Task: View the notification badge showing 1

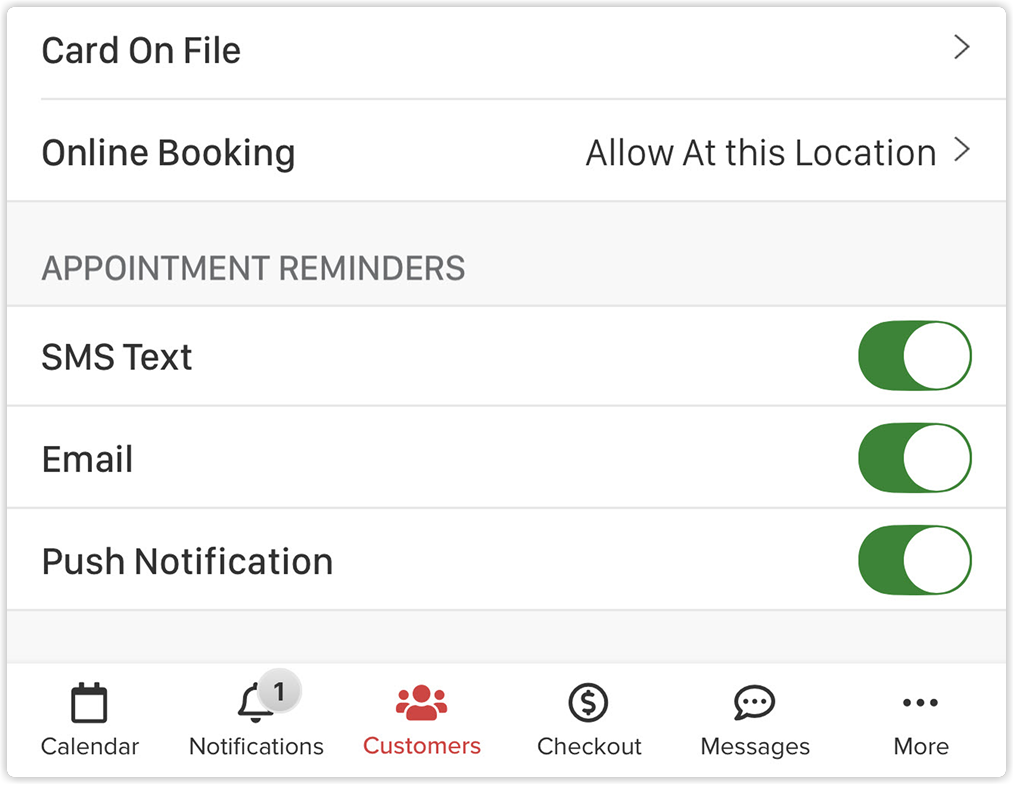Action: tap(279, 691)
